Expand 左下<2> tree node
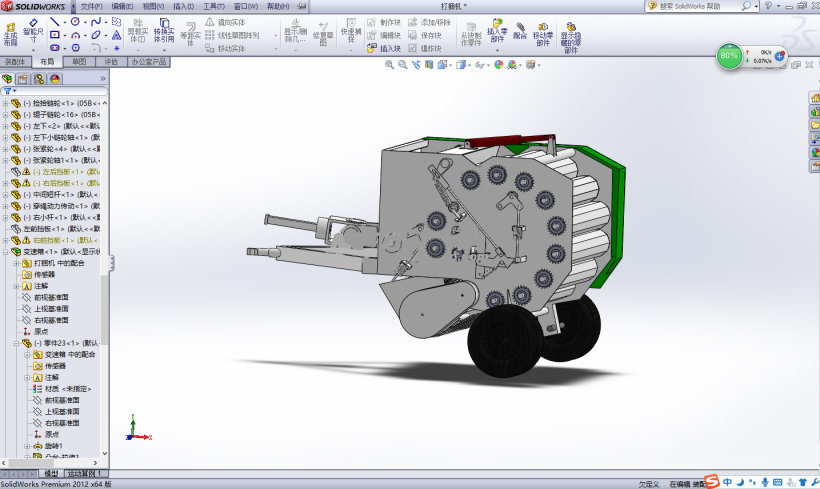 point(5,126)
